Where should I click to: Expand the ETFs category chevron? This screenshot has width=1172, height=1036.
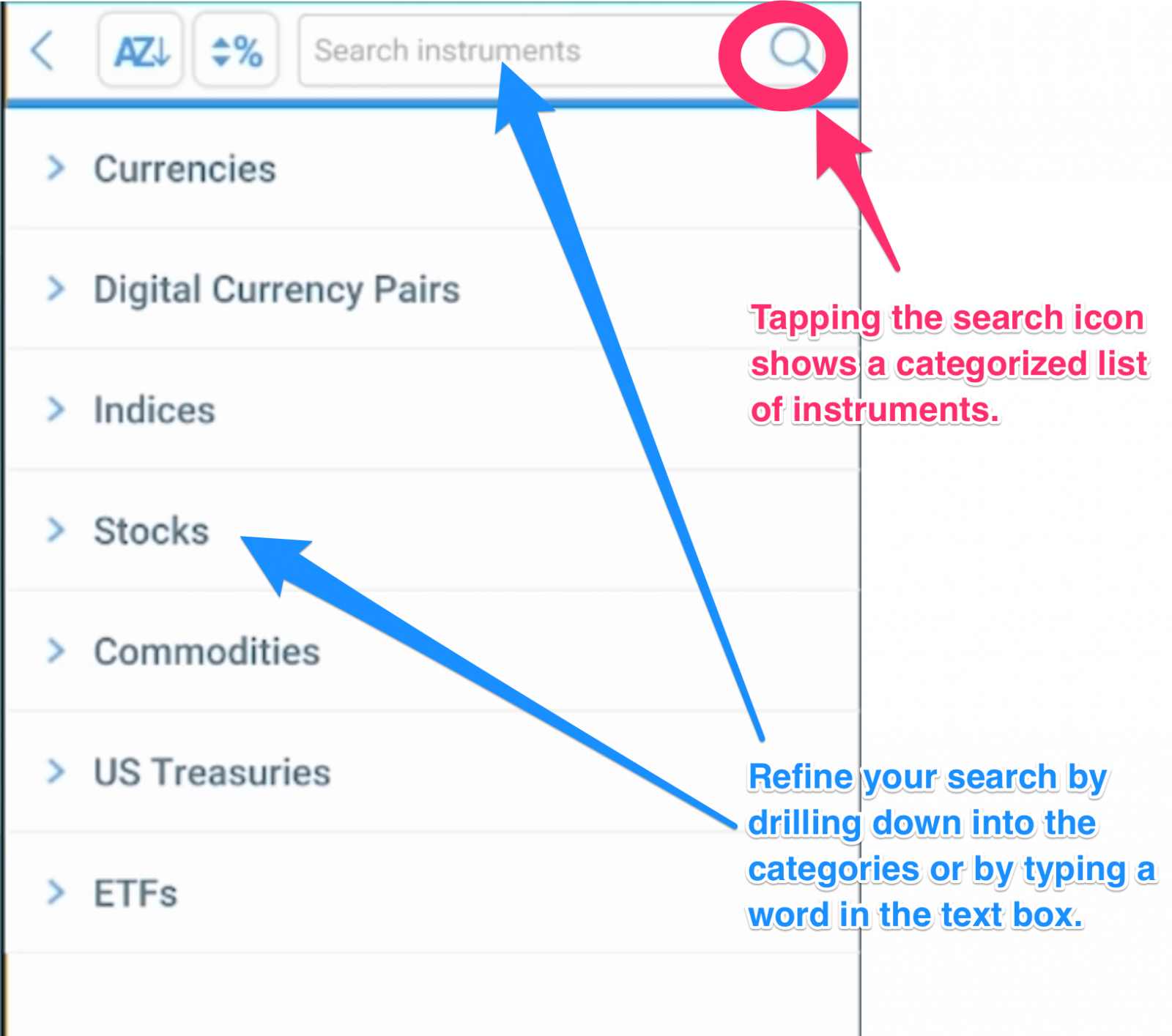[56, 892]
